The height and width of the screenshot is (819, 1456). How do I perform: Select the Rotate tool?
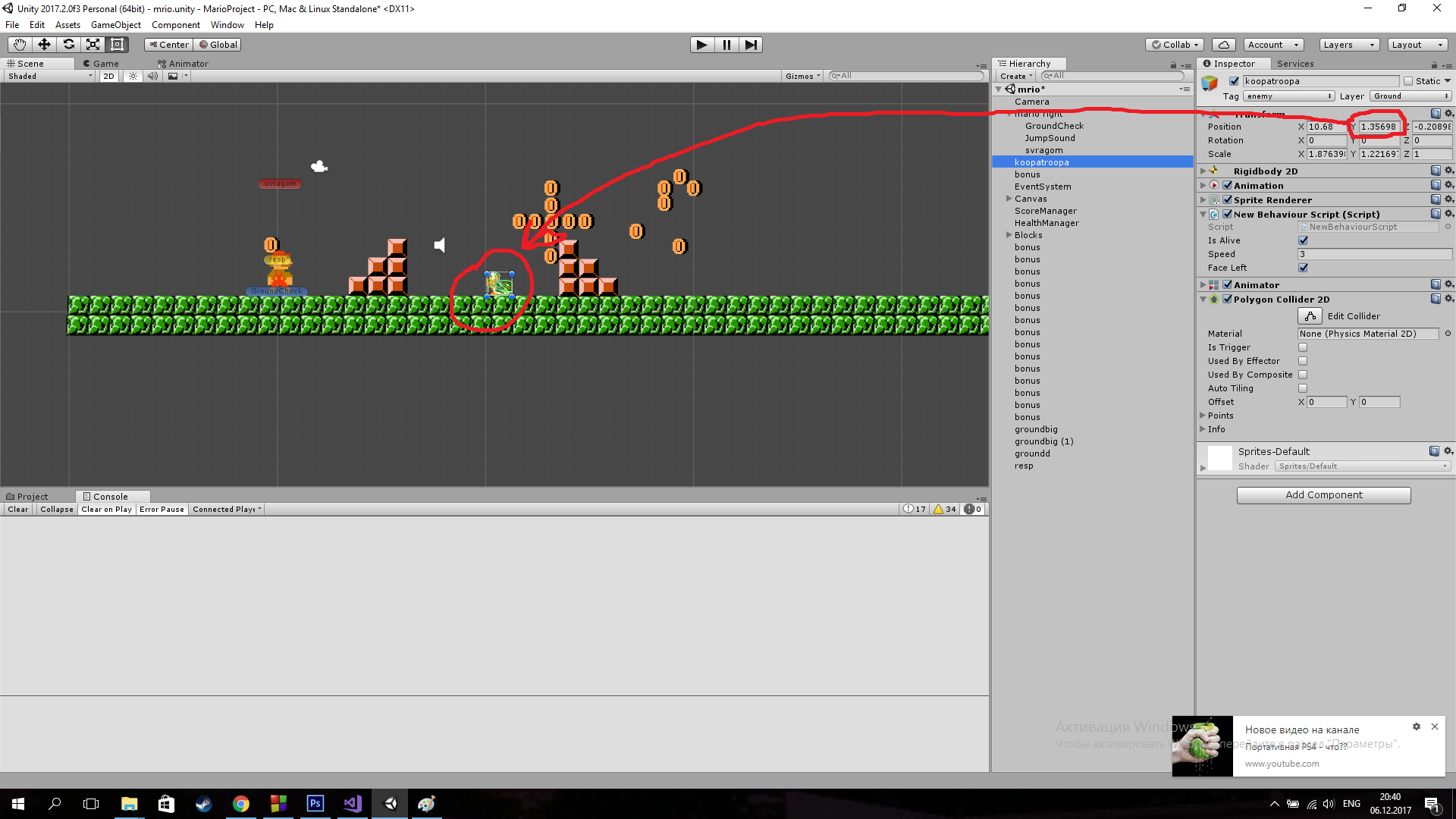tap(68, 45)
